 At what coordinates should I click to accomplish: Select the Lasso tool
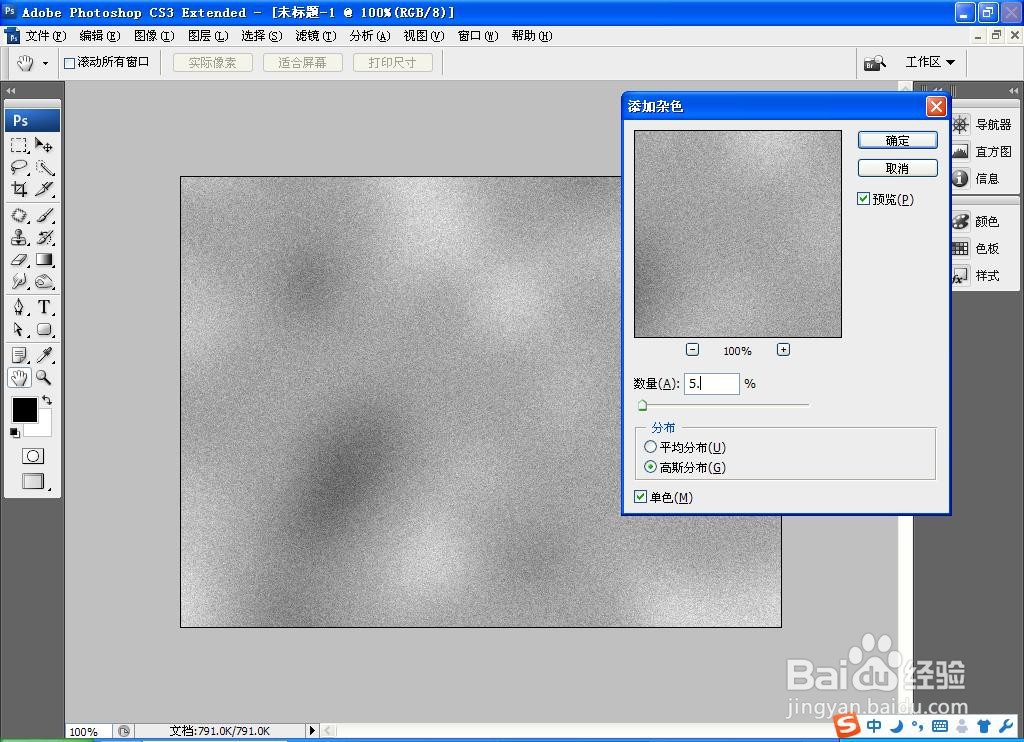pos(19,167)
